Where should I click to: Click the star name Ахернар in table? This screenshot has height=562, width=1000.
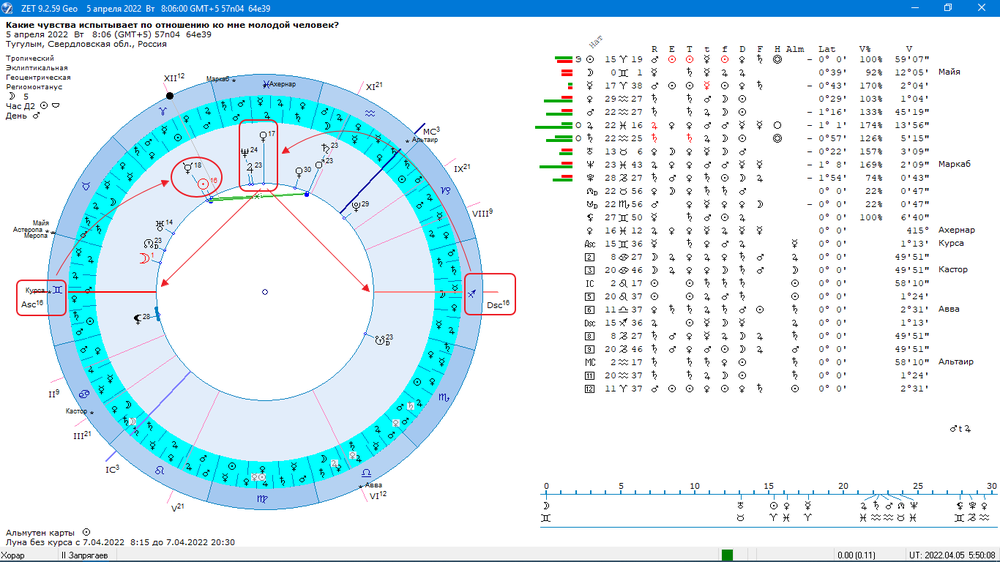pyautogui.click(x=957, y=230)
